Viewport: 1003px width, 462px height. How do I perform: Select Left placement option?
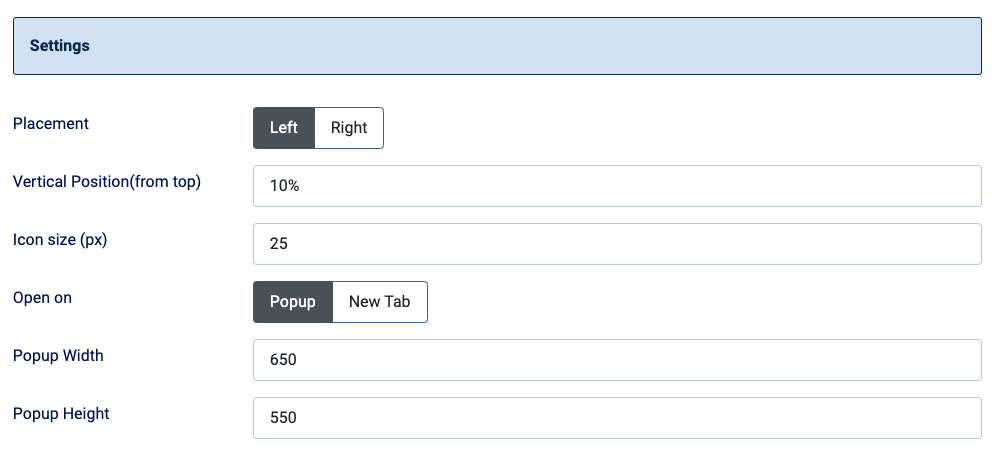click(284, 128)
